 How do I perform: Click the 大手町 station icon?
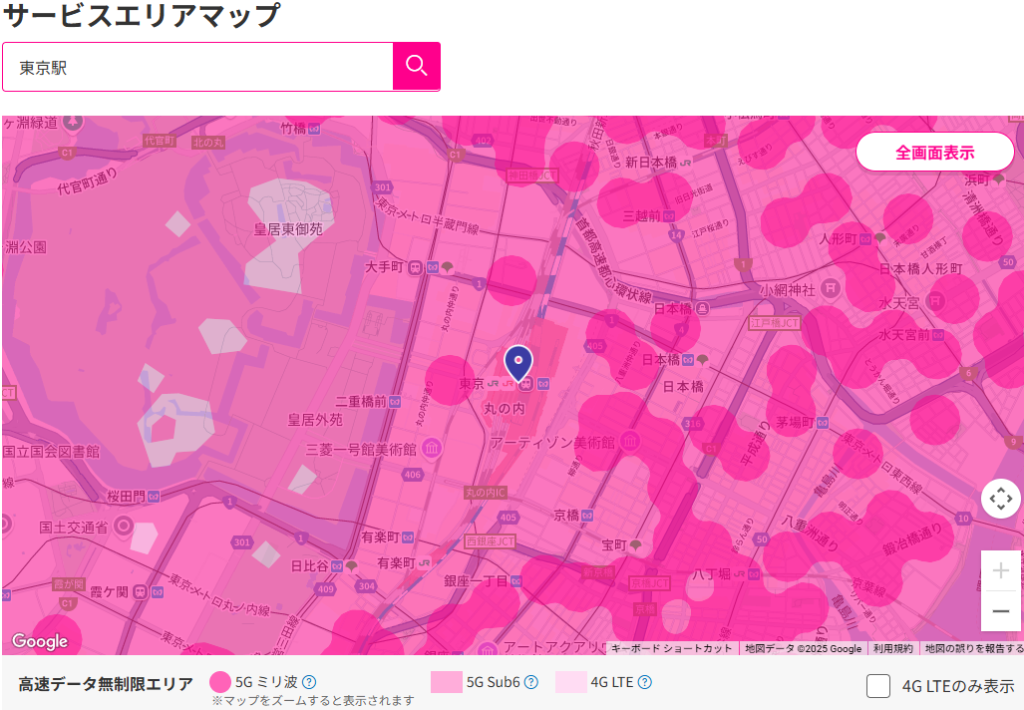[415, 267]
